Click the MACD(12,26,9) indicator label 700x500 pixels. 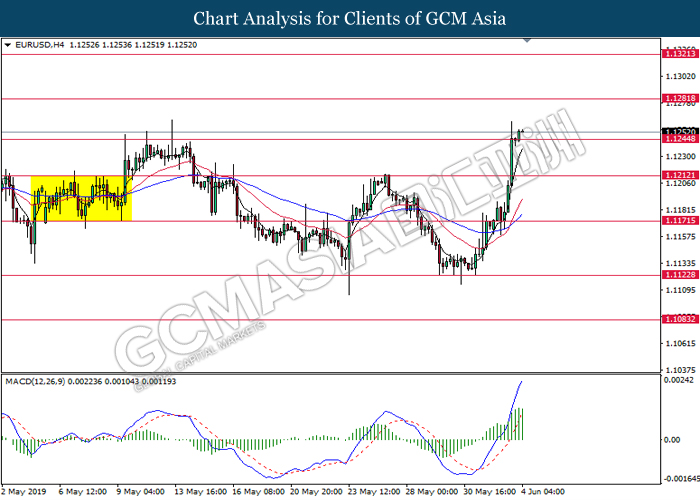coord(35,382)
